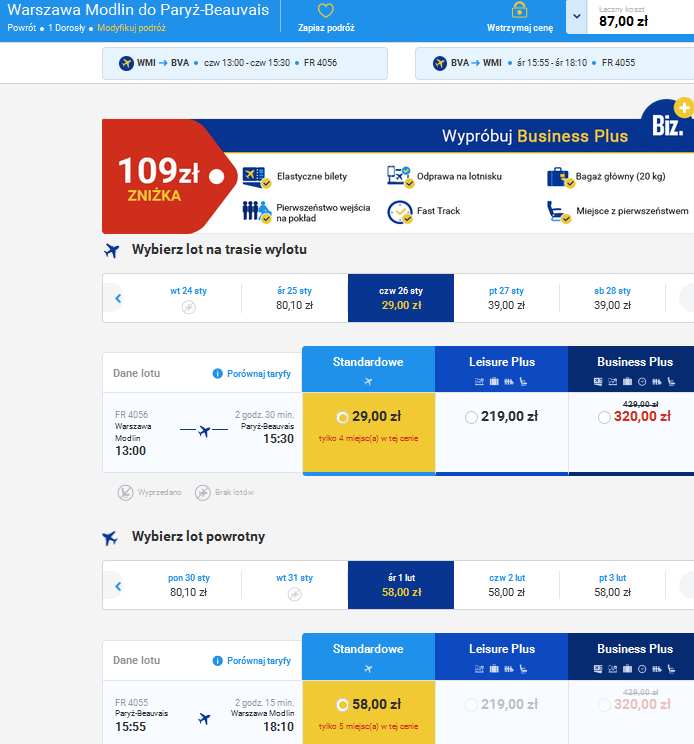The image size is (694, 744).
Task: Click the 109zł ZNIŻKA discount tag
Action: click(x=169, y=177)
